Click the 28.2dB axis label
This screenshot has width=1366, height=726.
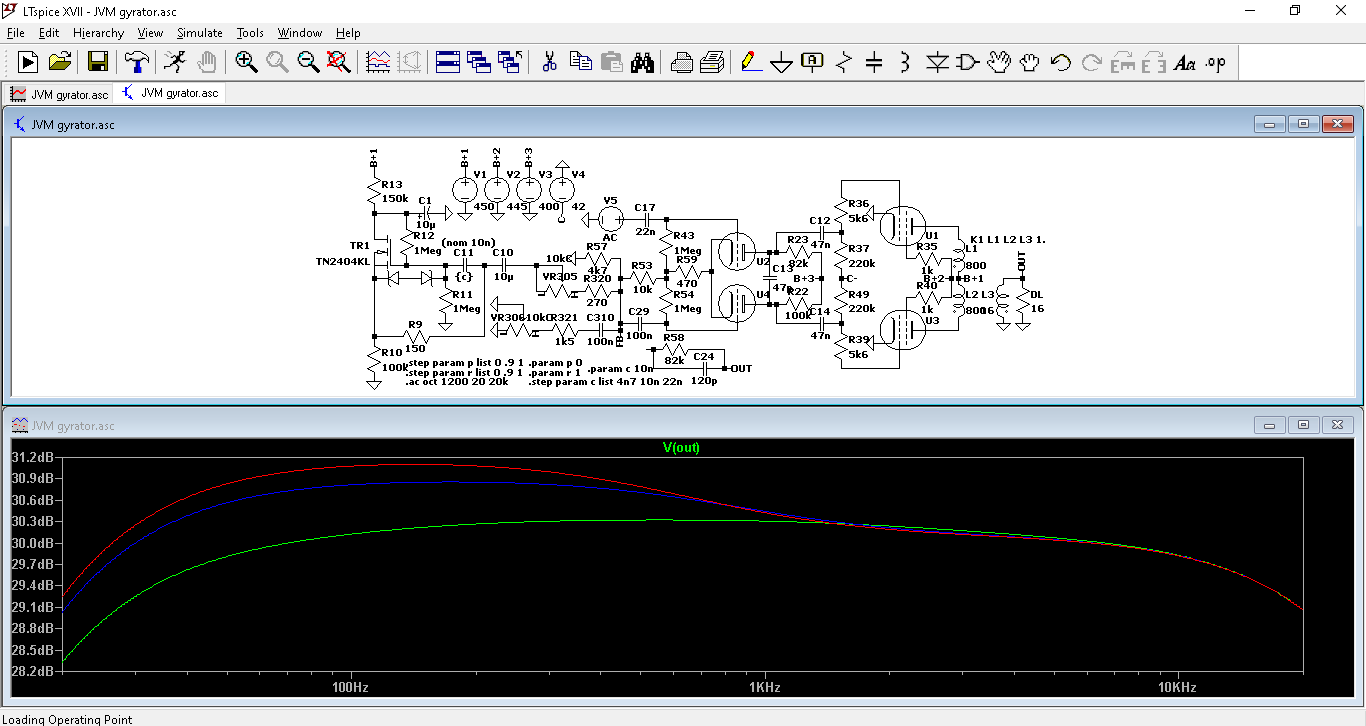coord(32,671)
